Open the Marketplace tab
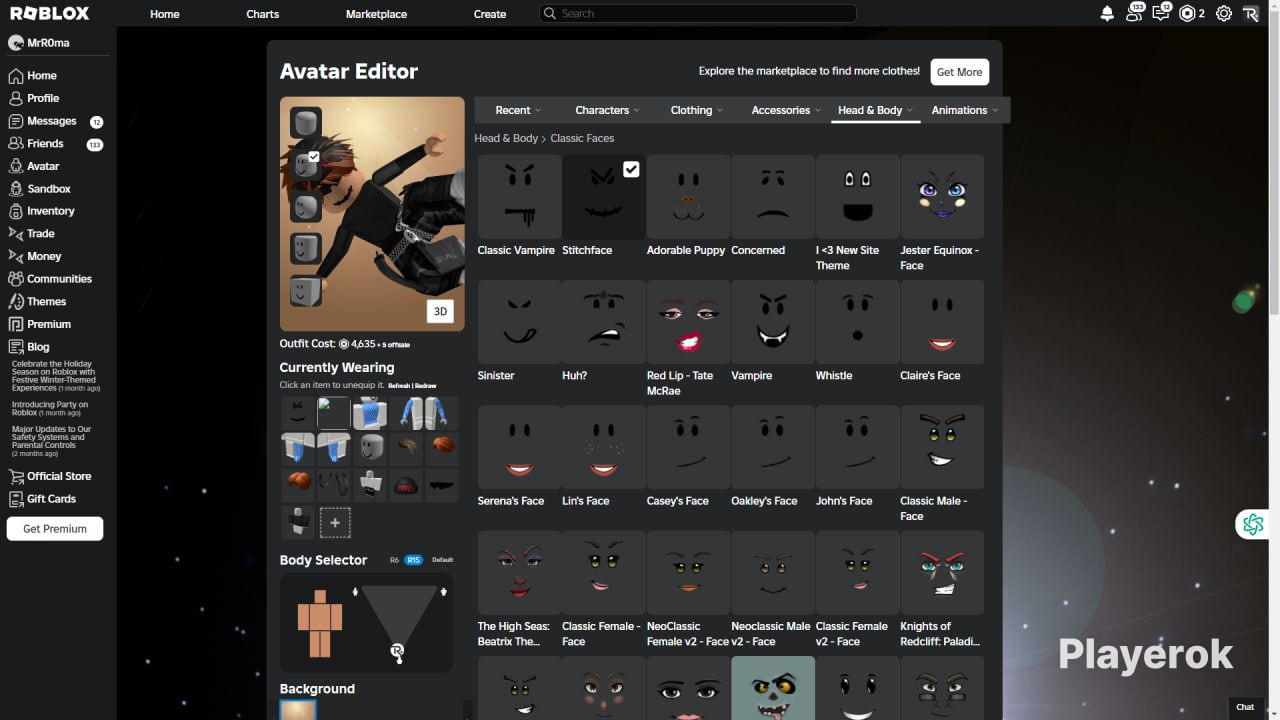The image size is (1280, 720). 376,14
